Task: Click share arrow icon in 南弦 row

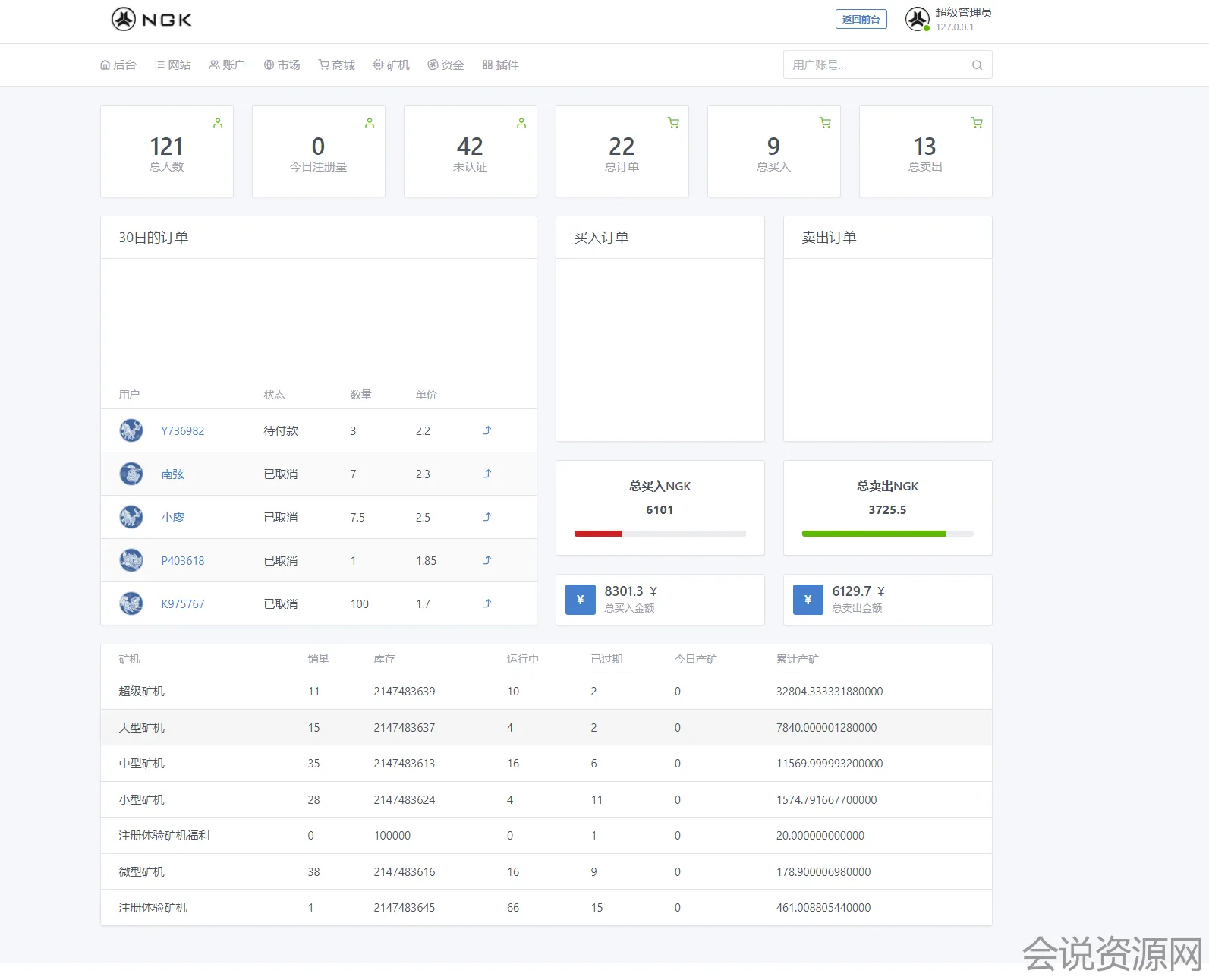Action: pyautogui.click(x=487, y=474)
